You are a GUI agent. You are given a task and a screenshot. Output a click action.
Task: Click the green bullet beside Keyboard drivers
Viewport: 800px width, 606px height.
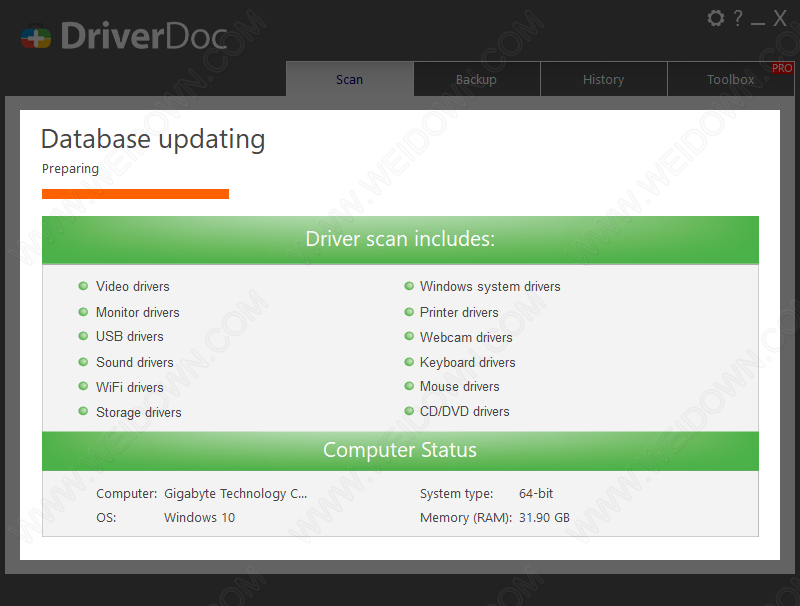[409, 362]
